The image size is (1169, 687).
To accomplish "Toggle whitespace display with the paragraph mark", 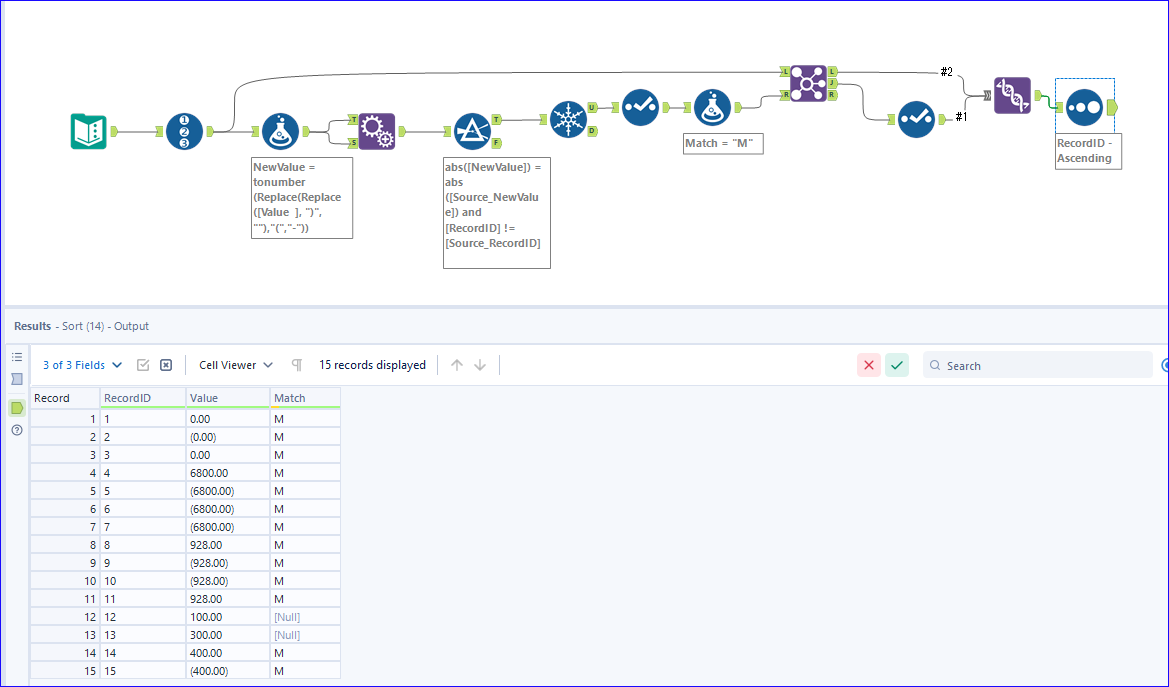I will click(x=296, y=365).
